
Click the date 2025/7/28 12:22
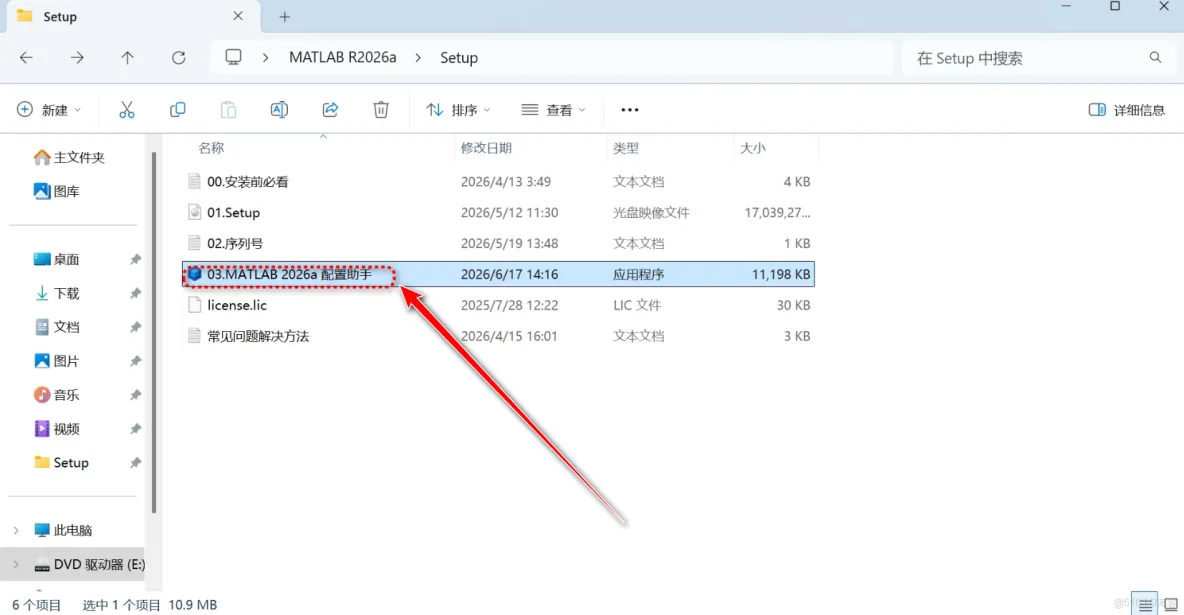[510, 305]
